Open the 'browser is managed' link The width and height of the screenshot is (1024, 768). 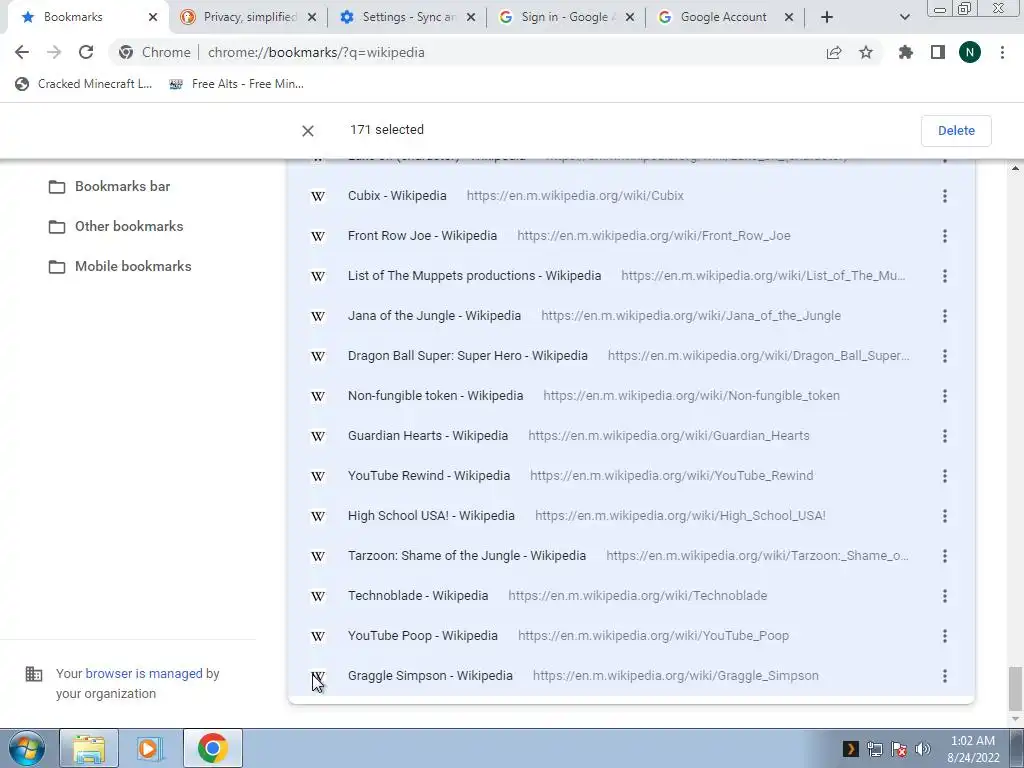click(x=144, y=673)
